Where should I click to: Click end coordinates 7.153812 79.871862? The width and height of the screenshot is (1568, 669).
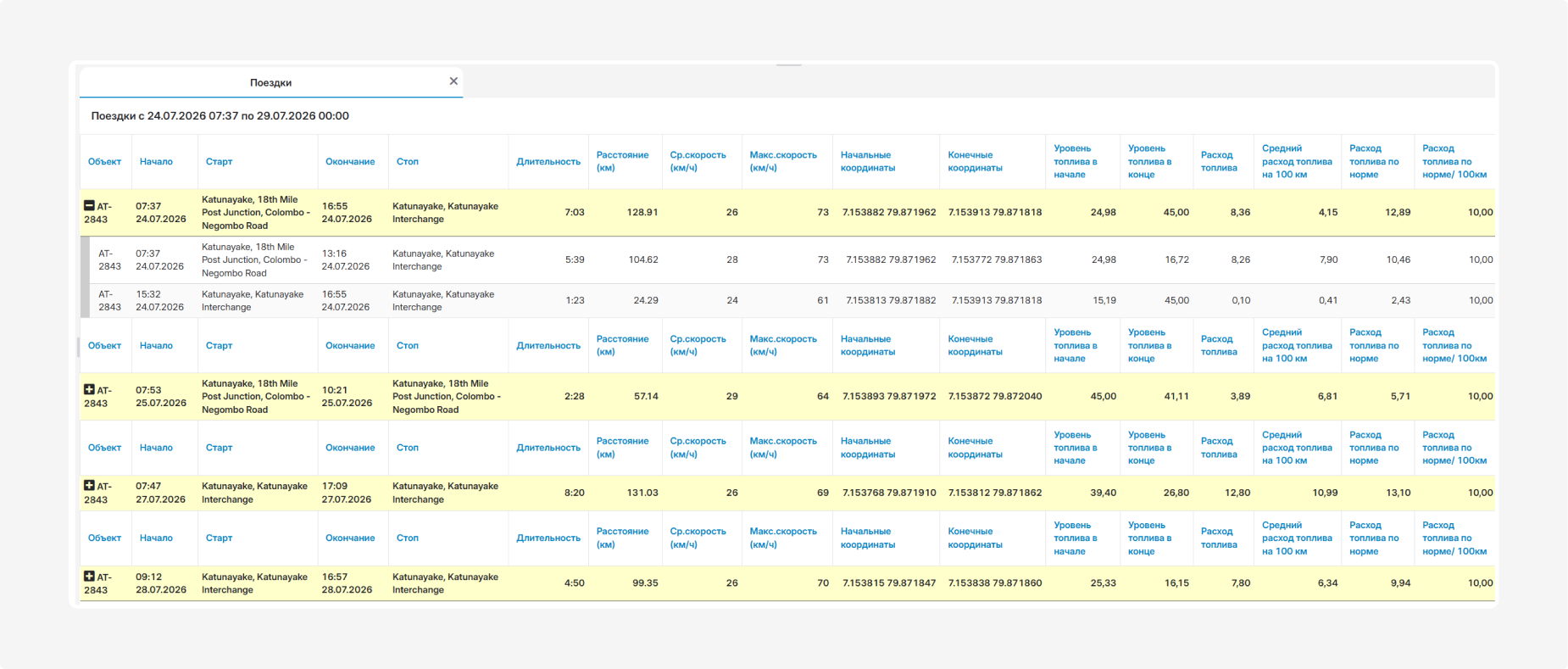point(995,493)
